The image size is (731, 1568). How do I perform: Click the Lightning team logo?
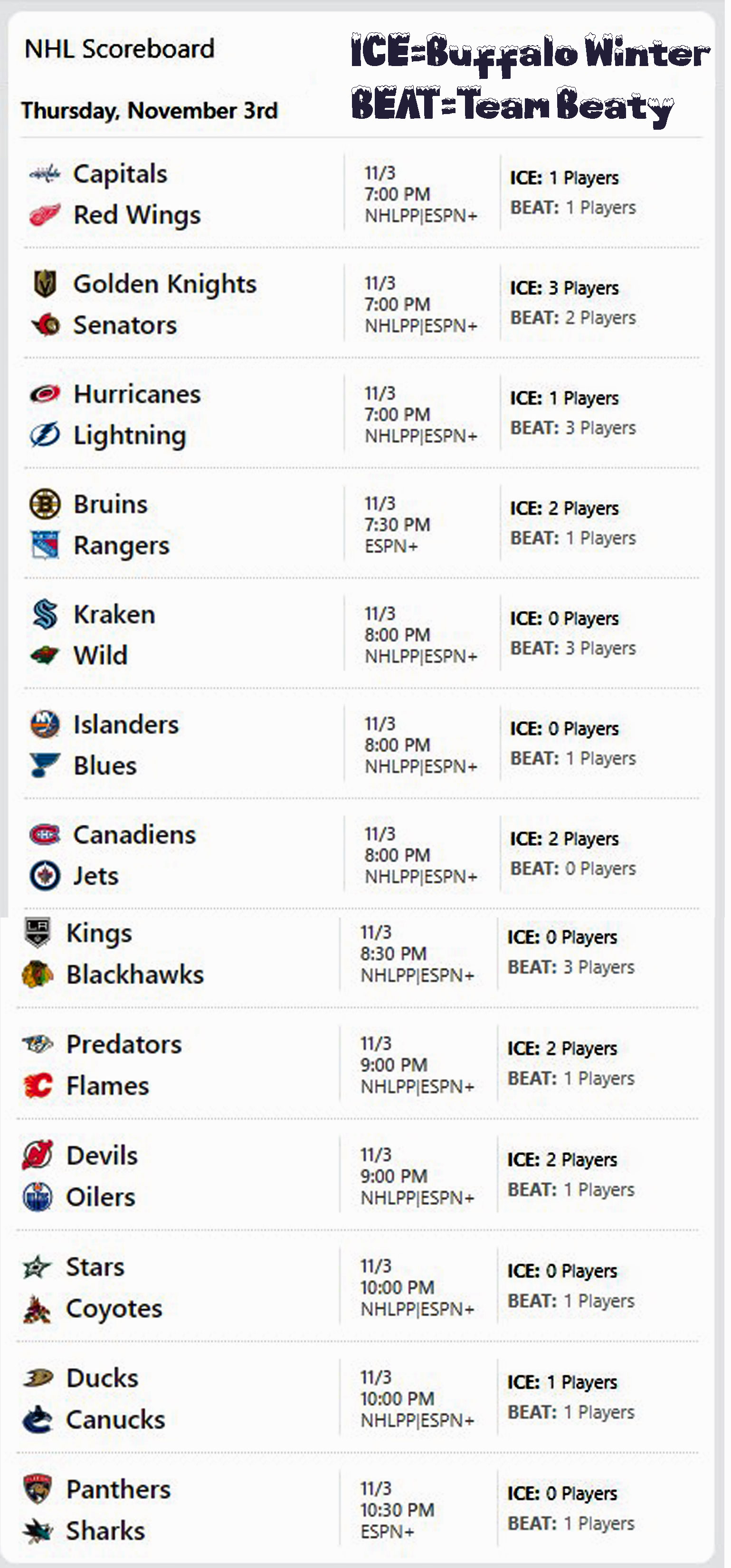tap(45, 435)
